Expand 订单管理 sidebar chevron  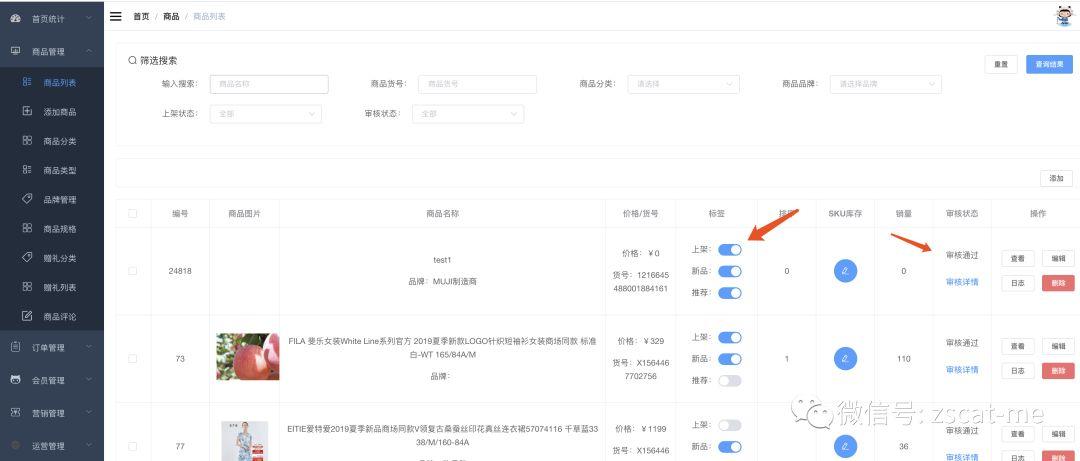89,347
